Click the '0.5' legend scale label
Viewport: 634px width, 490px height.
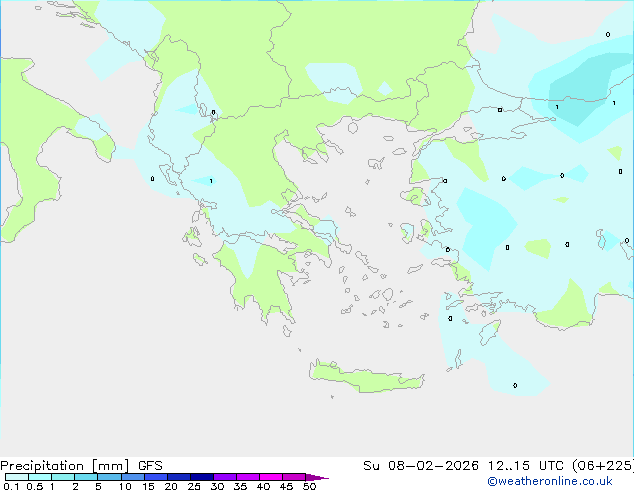tap(34, 486)
